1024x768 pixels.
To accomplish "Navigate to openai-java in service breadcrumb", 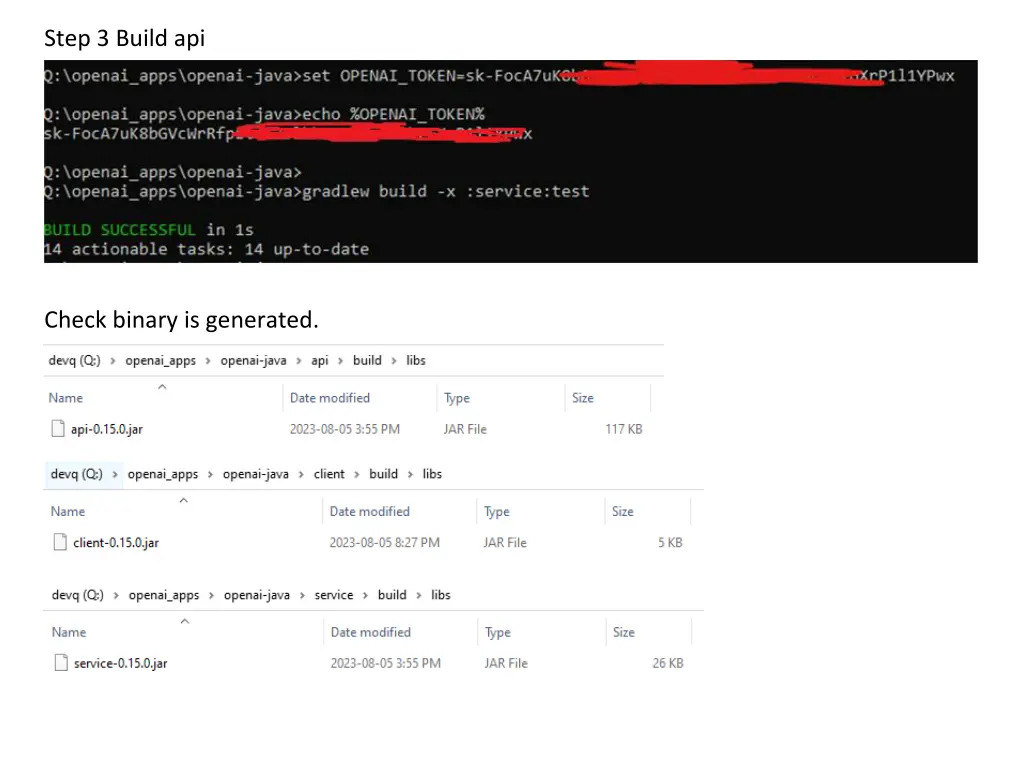I will [257, 595].
